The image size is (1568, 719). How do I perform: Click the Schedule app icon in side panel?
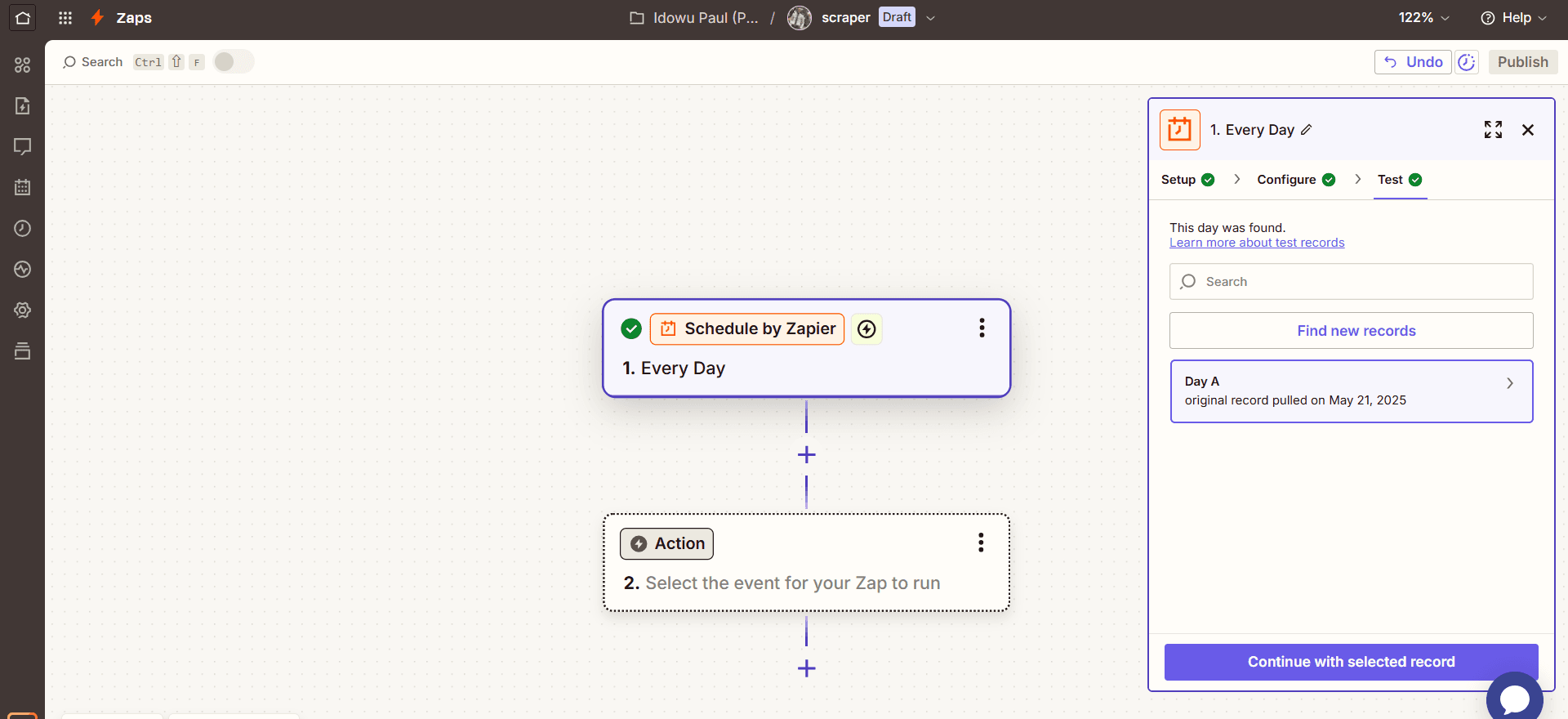1180,130
